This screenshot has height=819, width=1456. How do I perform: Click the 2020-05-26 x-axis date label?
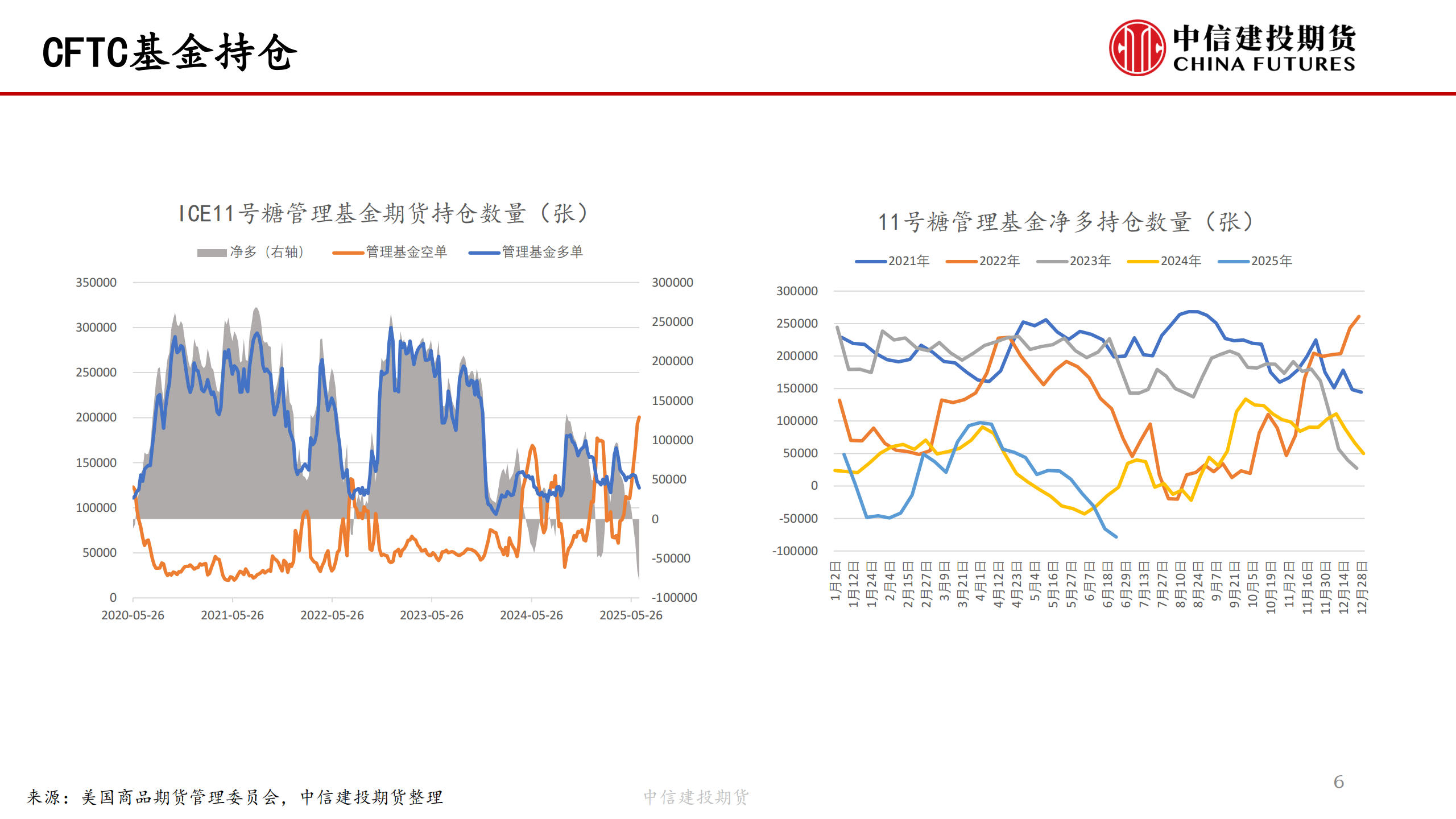pos(133,615)
